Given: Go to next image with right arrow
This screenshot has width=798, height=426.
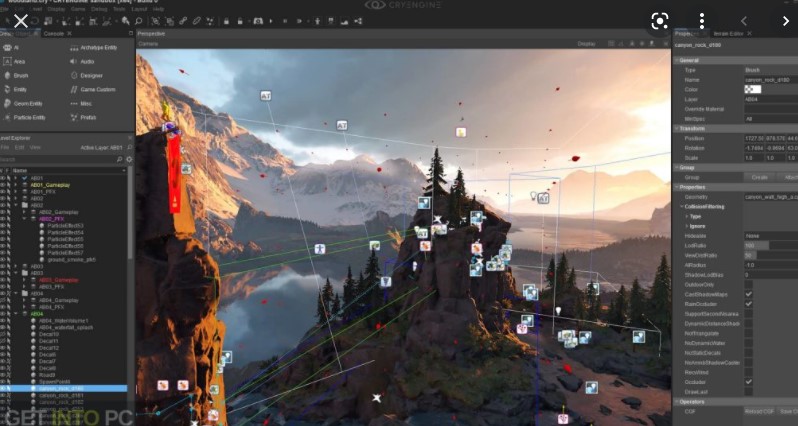Looking at the screenshot, I should tap(786, 21).
